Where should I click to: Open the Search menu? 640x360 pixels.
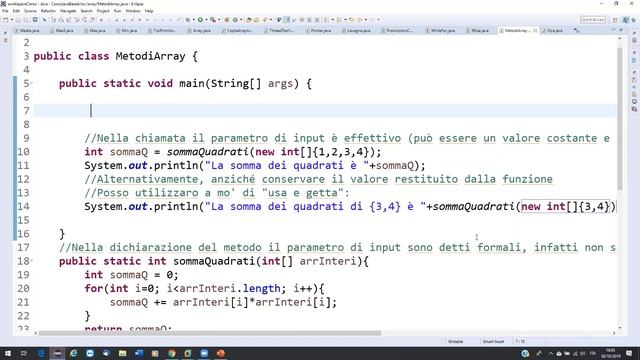(86, 11)
